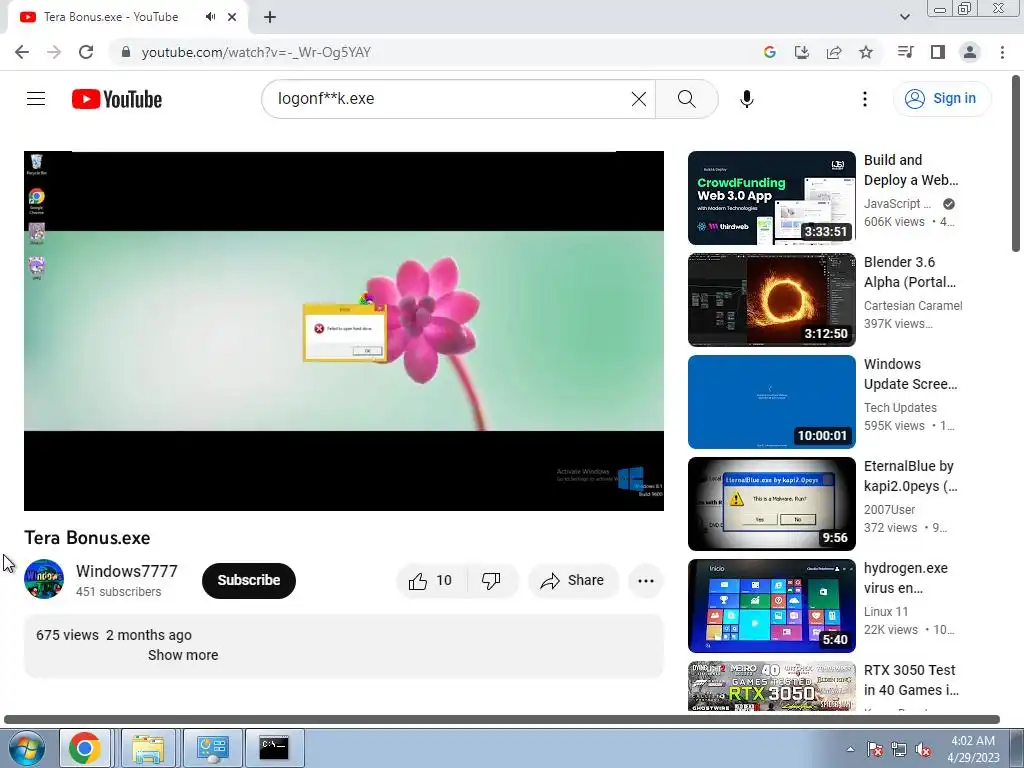This screenshot has width=1024, height=768.
Task: Sign in to YouTube
Action: click(x=941, y=99)
